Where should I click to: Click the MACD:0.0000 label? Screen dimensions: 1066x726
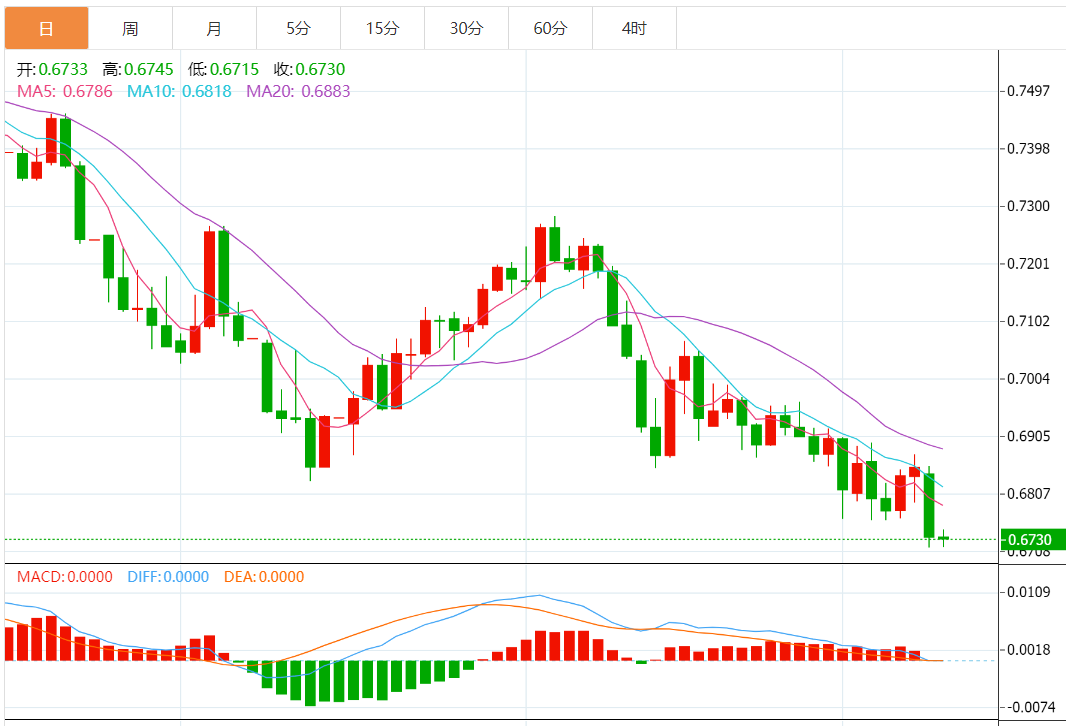(x=65, y=577)
